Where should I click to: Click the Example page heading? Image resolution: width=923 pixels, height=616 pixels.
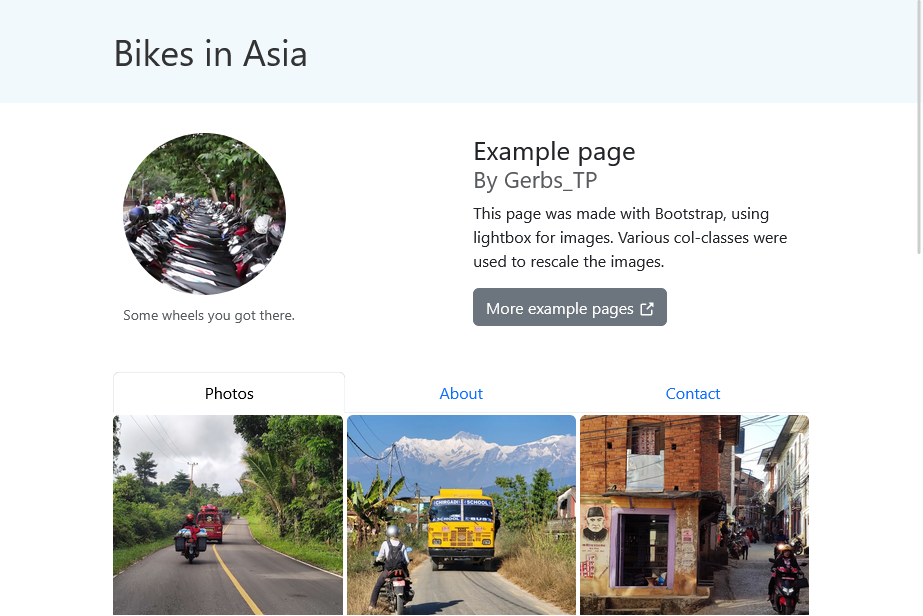coord(554,151)
